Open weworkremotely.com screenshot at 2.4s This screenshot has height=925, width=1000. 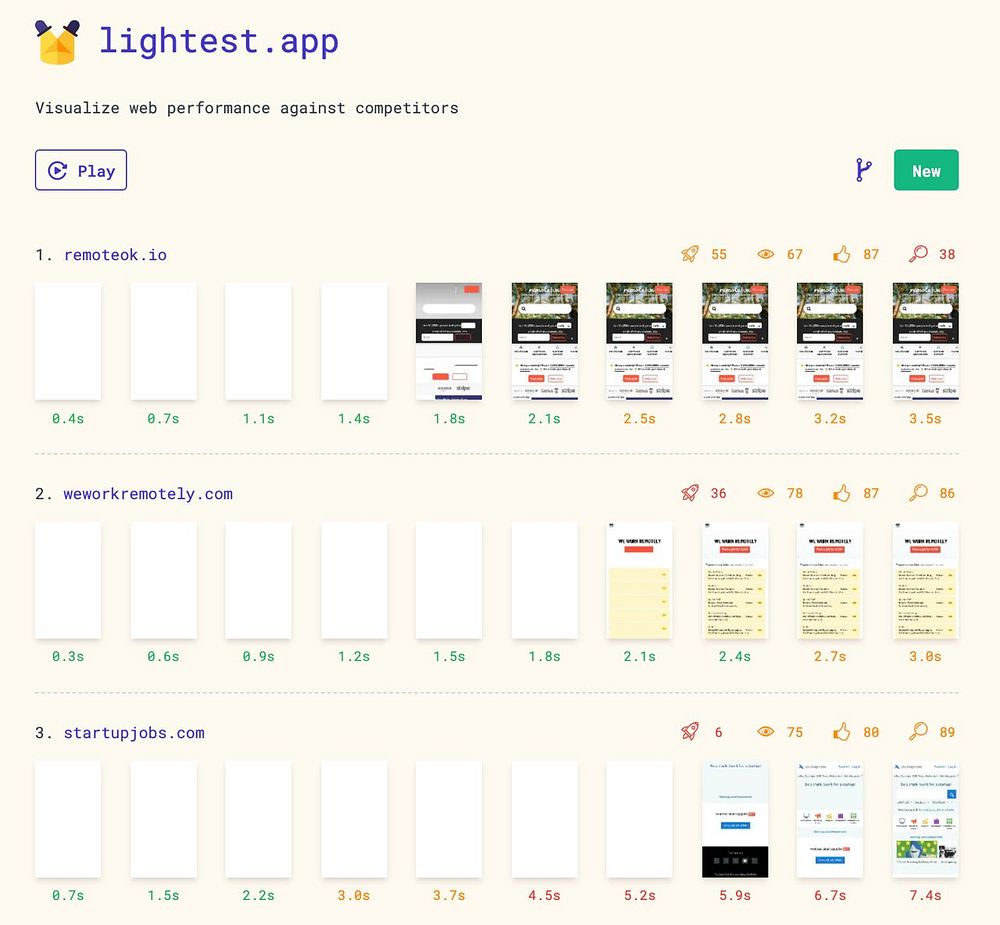point(735,581)
